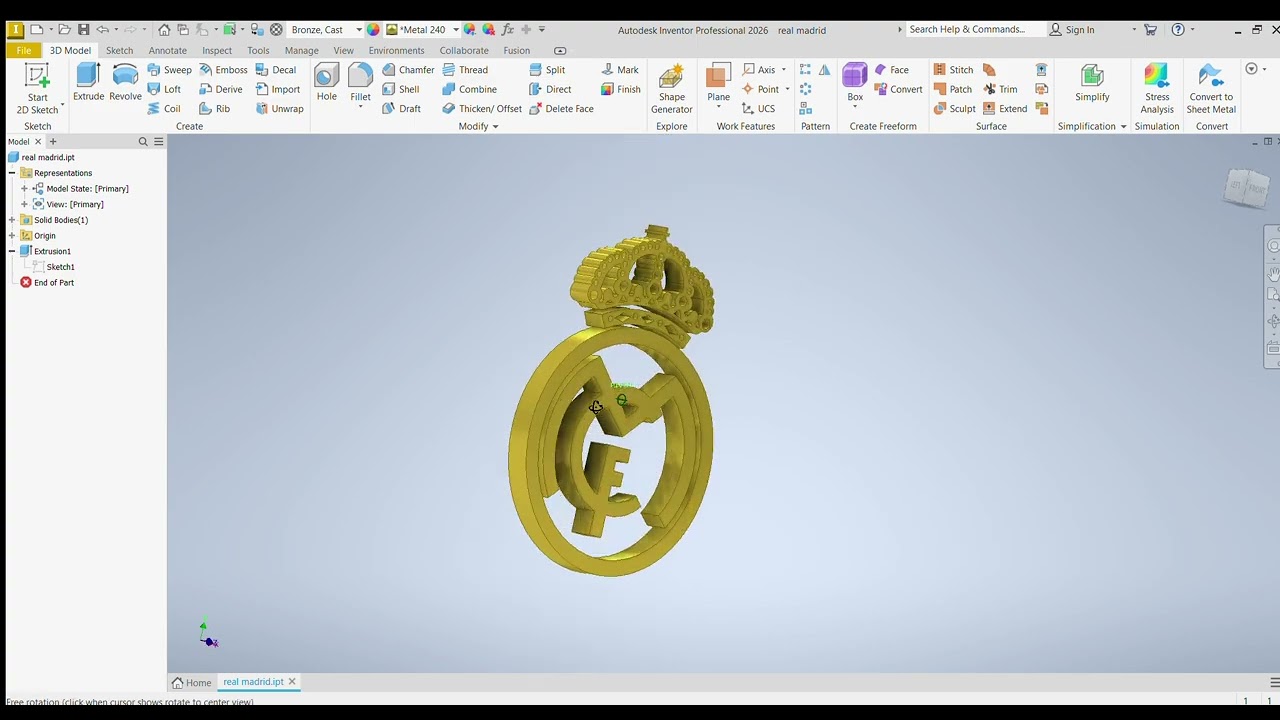This screenshot has height=720, width=1280.
Task: Open the File menu
Action: pyautogui.click(x=24, y=50)
